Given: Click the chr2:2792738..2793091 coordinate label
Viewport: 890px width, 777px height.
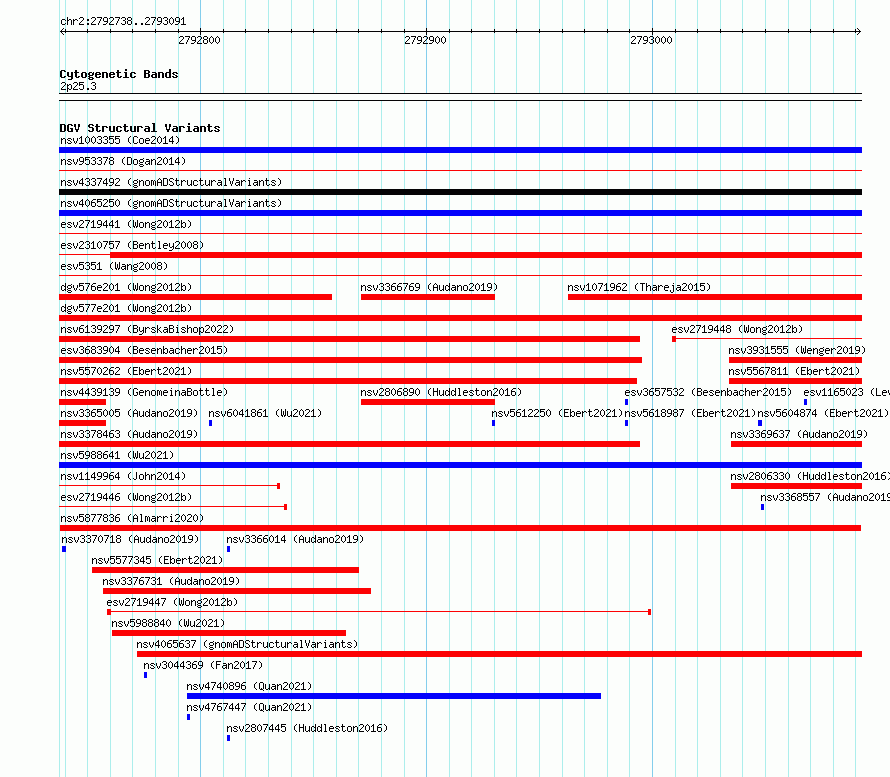Looking at the screenshot, I should click(123, 21).
